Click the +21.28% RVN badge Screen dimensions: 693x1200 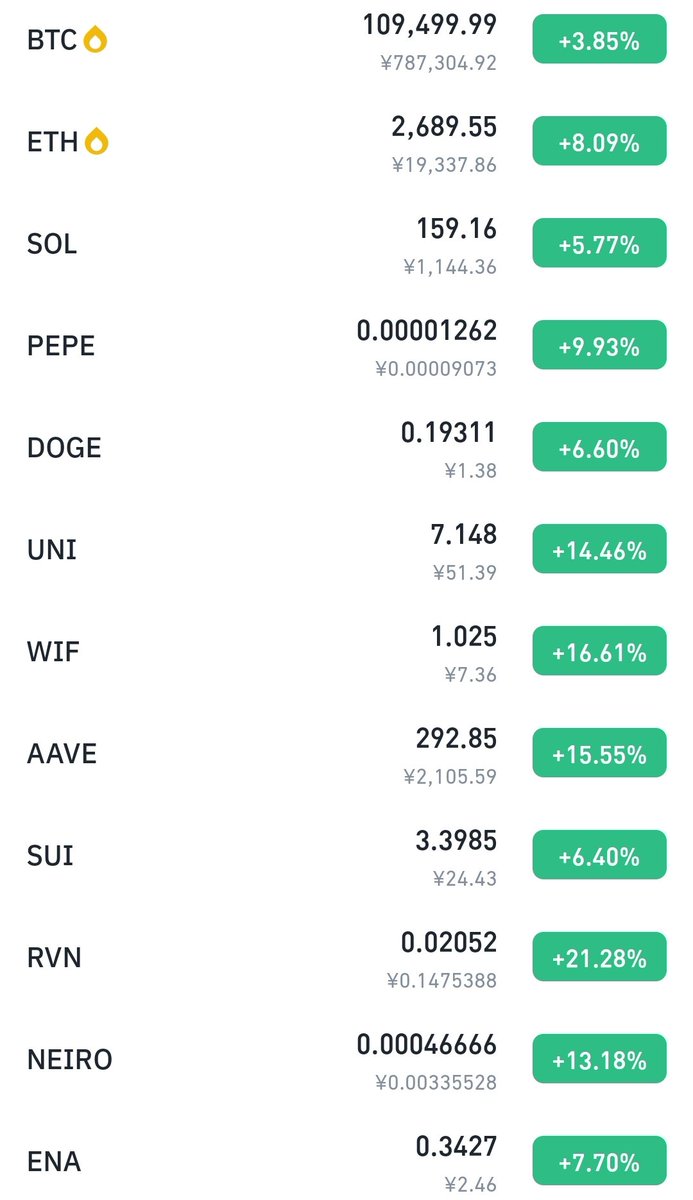click(x=599, y=959)
